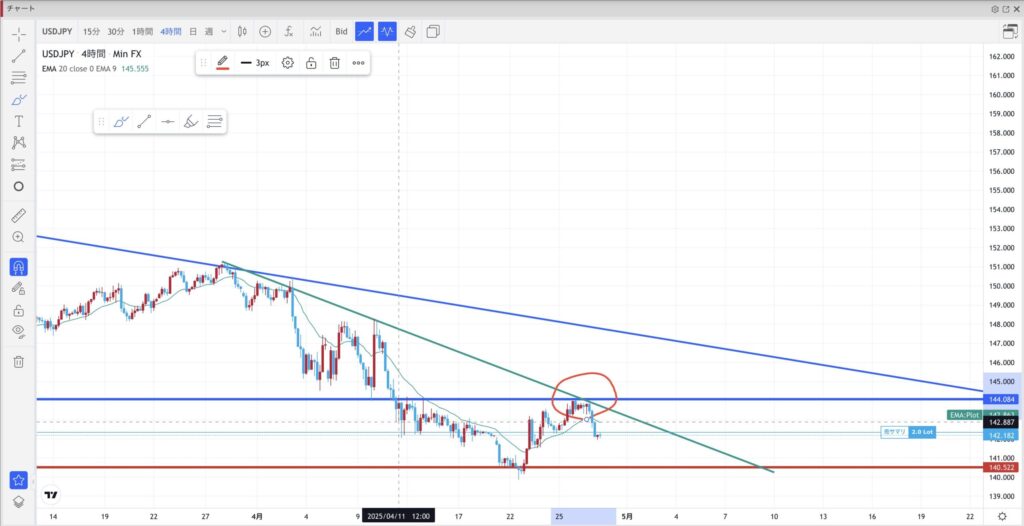This screenshot has height=526, width=1024.
Task: Select the text annotation tool
Action: coord(18,121)
